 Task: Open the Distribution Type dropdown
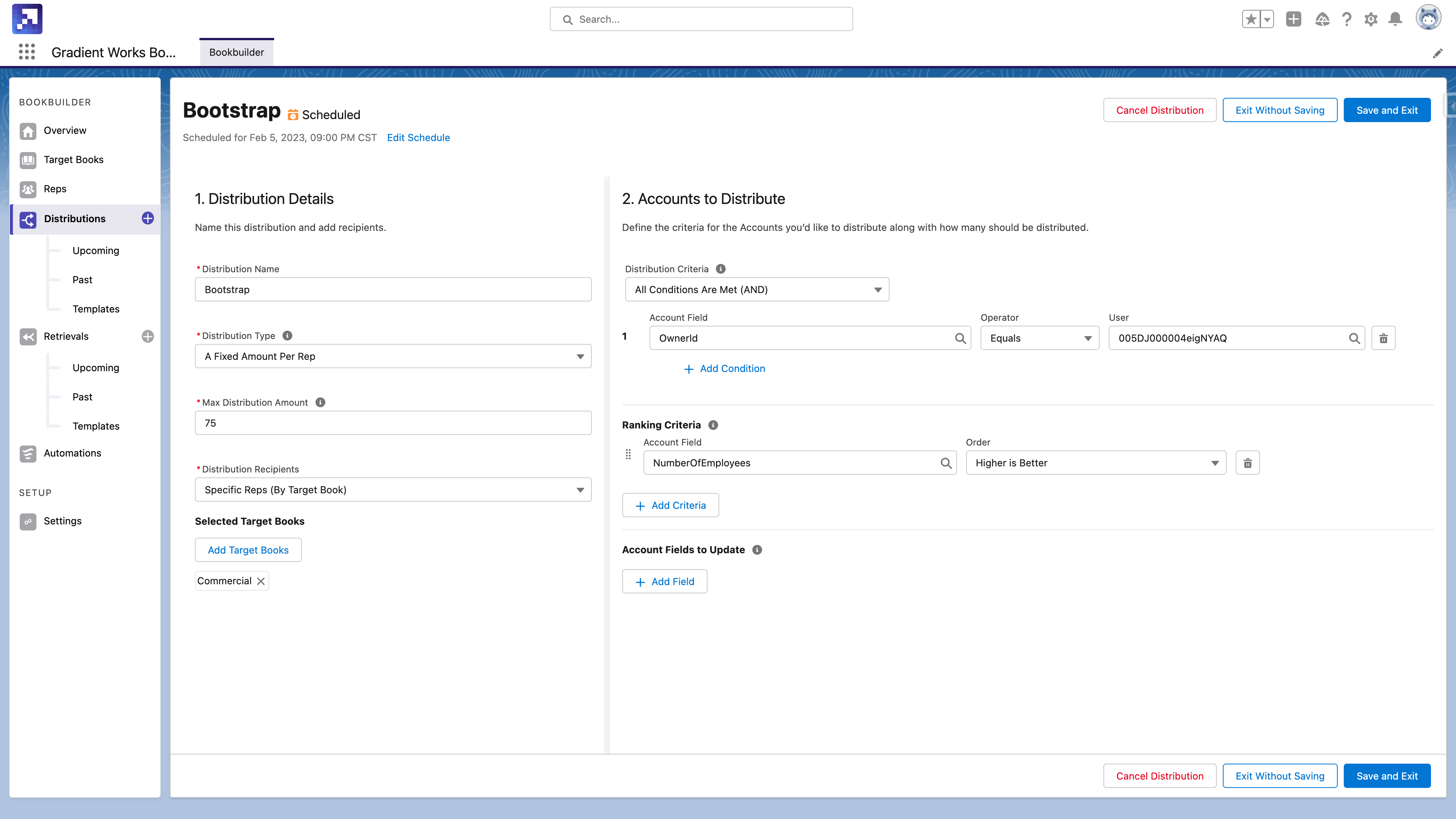(x=393, y=356)
